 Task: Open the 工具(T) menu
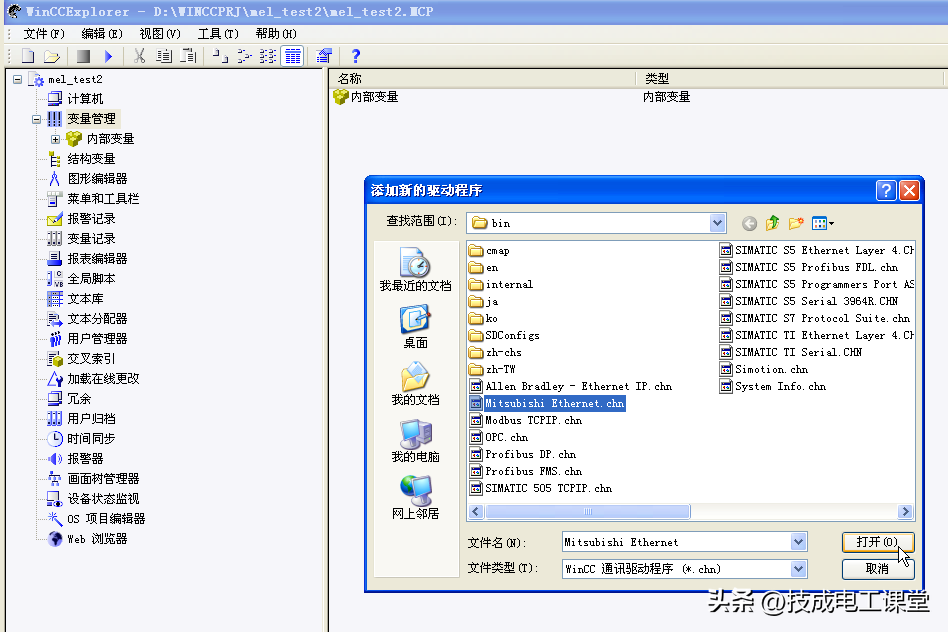pos(217,33)
